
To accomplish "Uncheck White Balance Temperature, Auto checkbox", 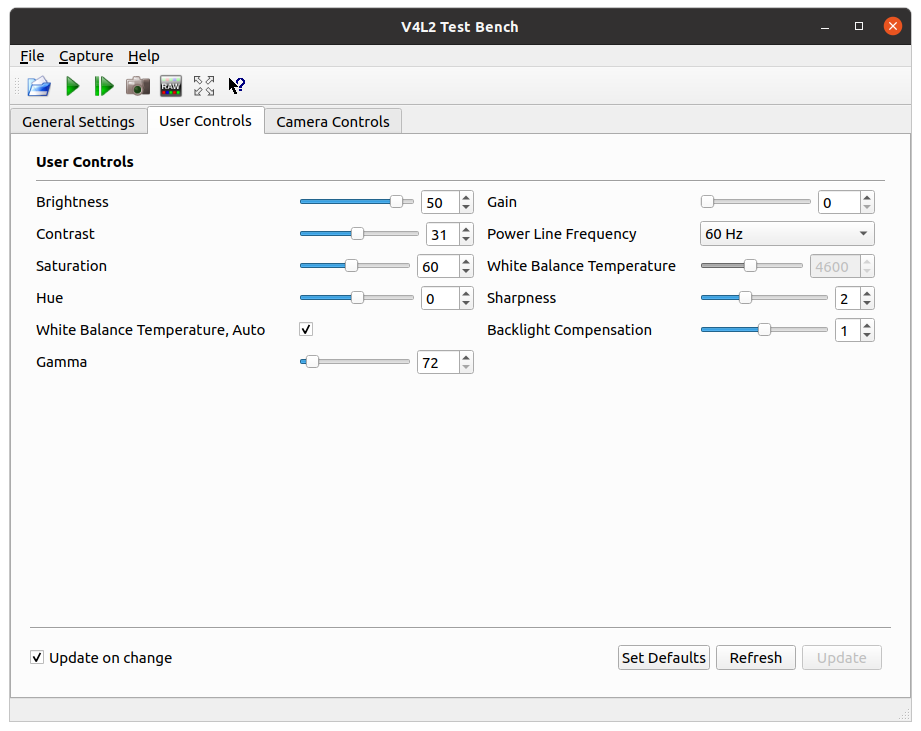I will (x=306, y=330).
